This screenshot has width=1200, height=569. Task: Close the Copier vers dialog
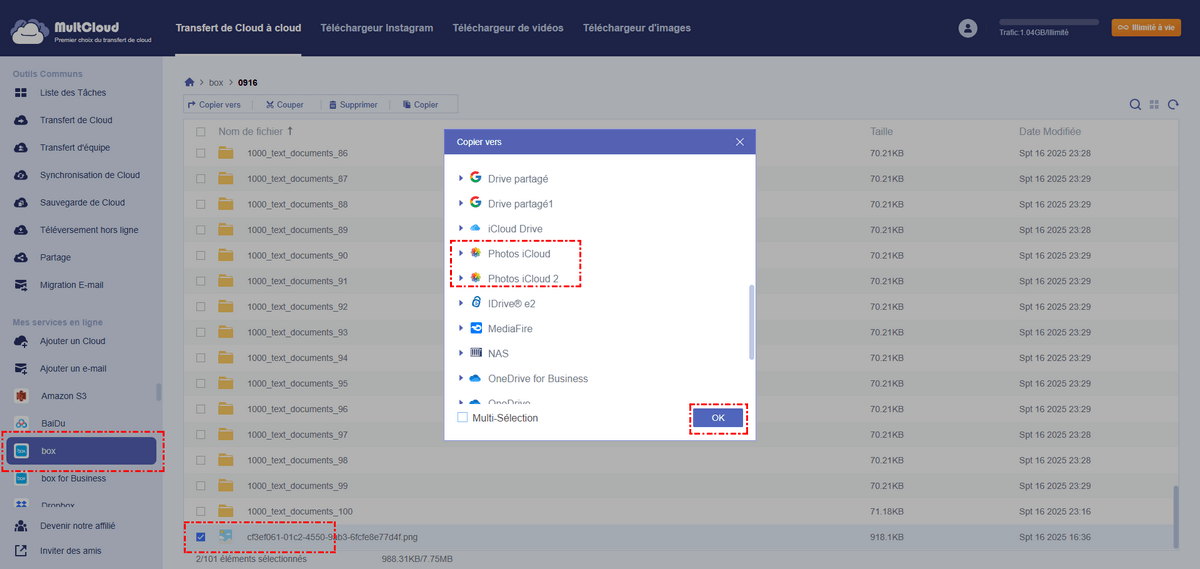(x=740, y=142)
